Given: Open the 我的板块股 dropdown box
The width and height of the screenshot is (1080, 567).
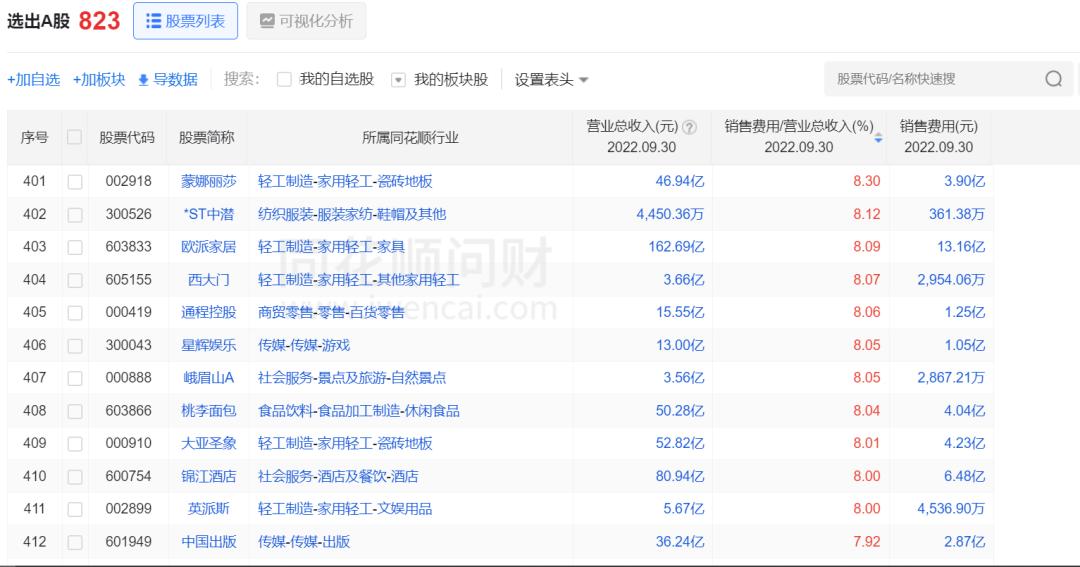Looking at the screenshot, I should (x=398, y=80).
